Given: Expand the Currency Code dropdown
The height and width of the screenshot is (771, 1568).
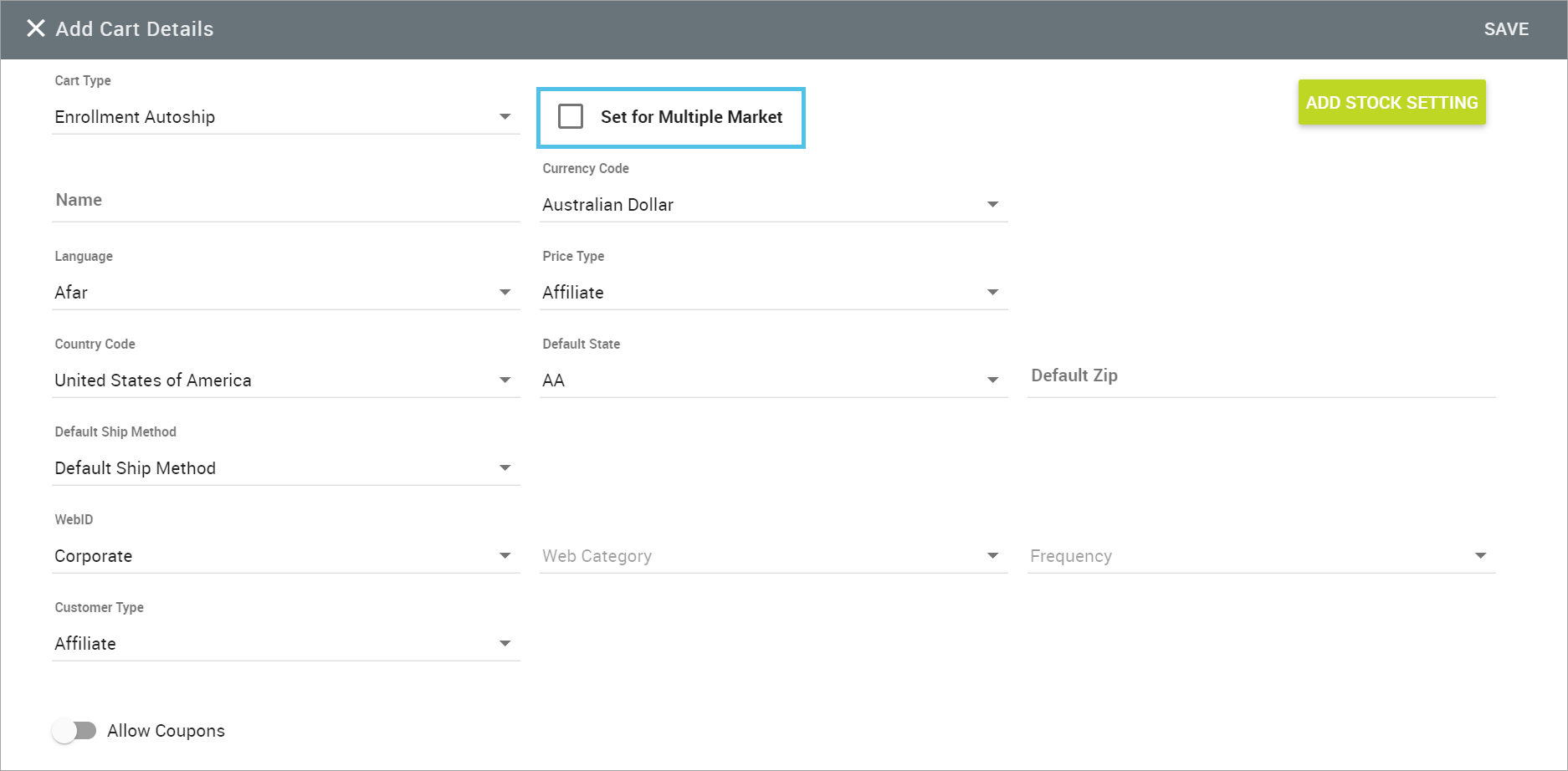Looking at the screenshot, I should [772, 205].
